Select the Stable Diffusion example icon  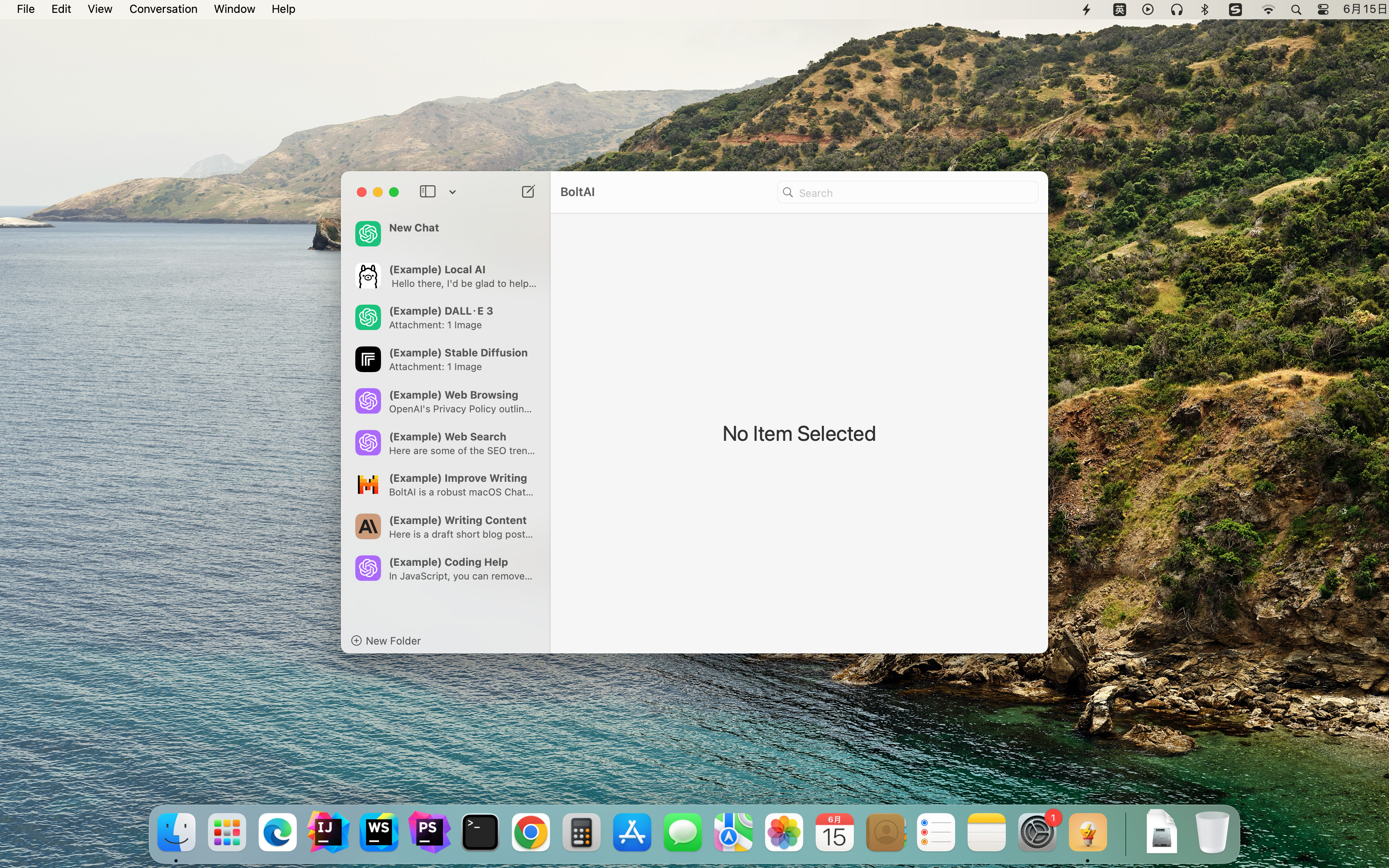(368, 359)
